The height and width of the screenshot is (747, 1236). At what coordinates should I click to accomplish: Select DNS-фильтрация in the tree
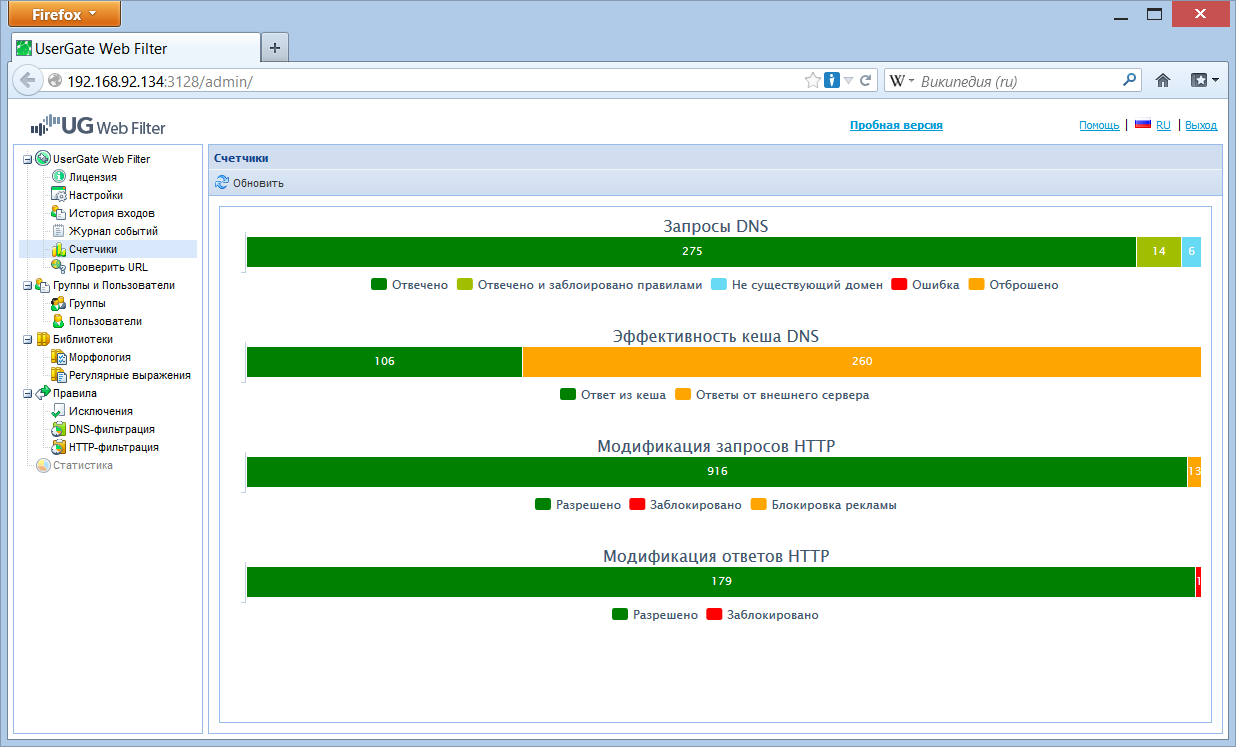pos(111,429)
